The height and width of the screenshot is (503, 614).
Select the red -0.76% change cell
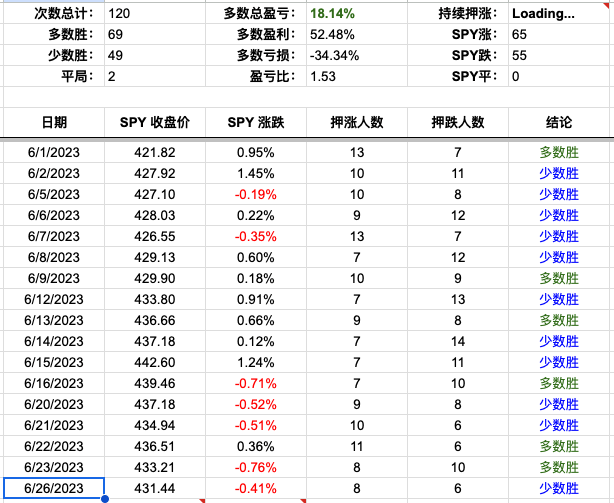pos(256,467)
